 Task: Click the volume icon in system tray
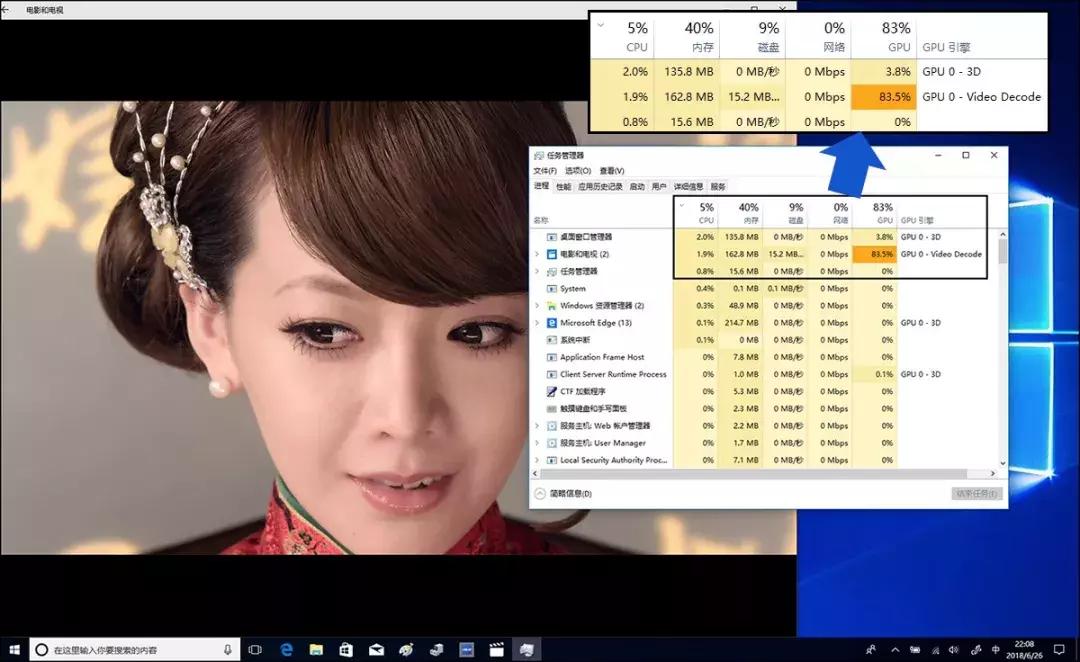click(x=953, y=650)
